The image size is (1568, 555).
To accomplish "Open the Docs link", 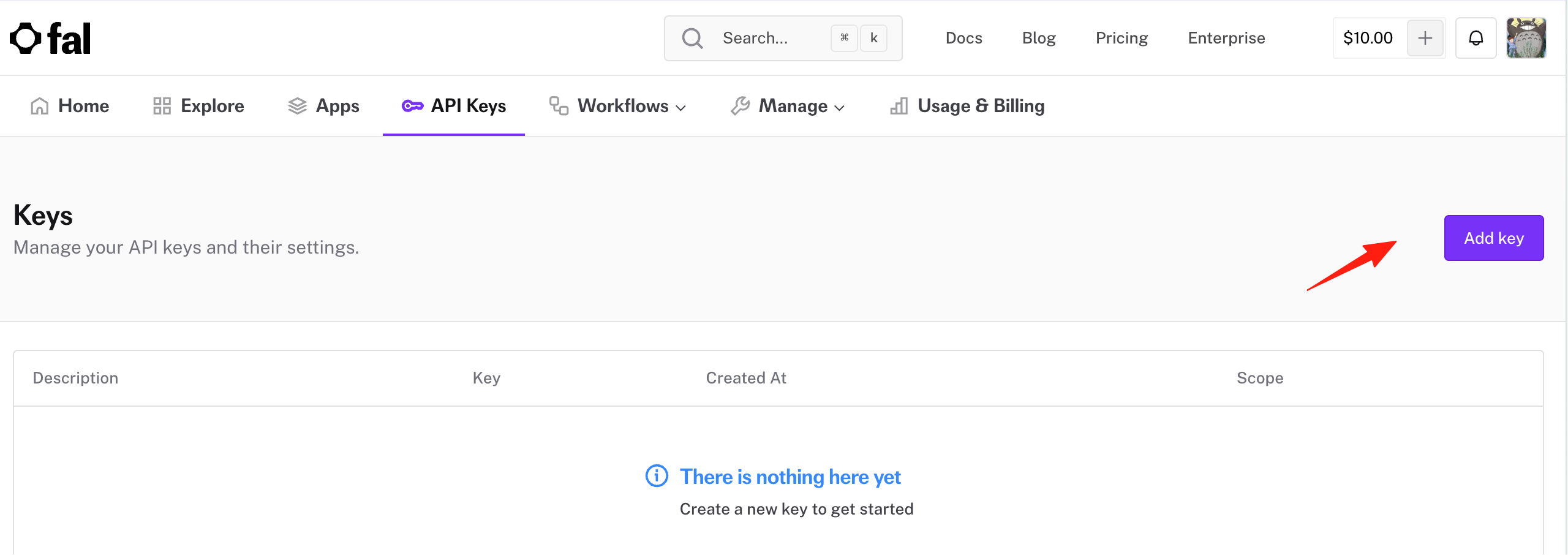I will pos(964,38).
